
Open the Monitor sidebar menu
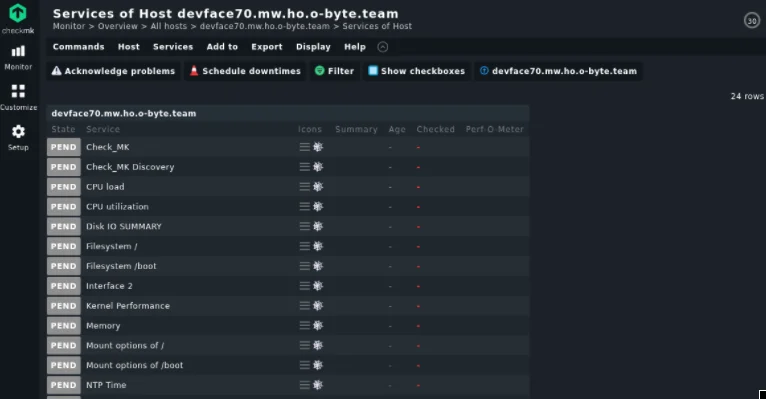pos(18,57)
